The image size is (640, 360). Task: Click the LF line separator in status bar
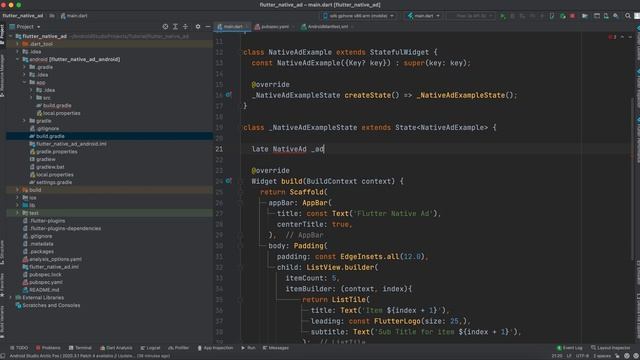[569, 356]
